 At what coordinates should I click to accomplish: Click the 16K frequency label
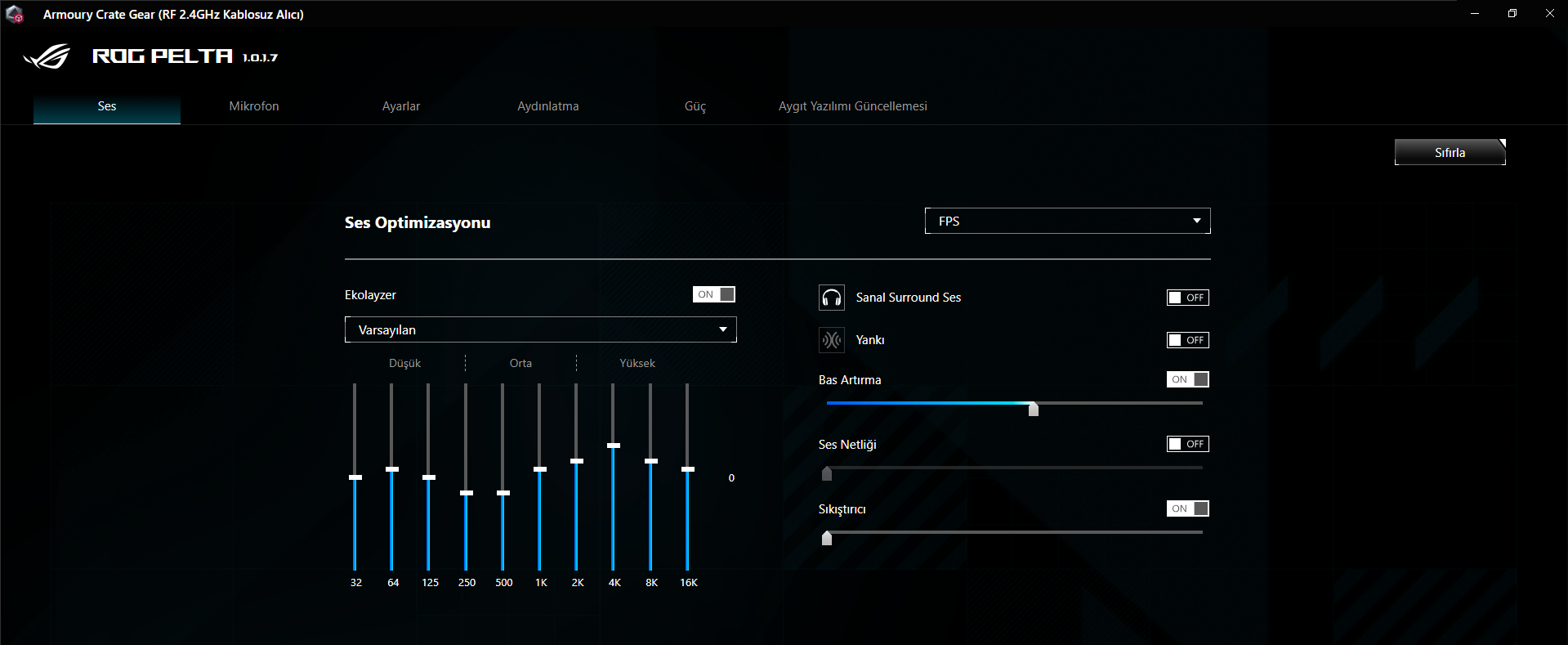[x=689, y=583]
